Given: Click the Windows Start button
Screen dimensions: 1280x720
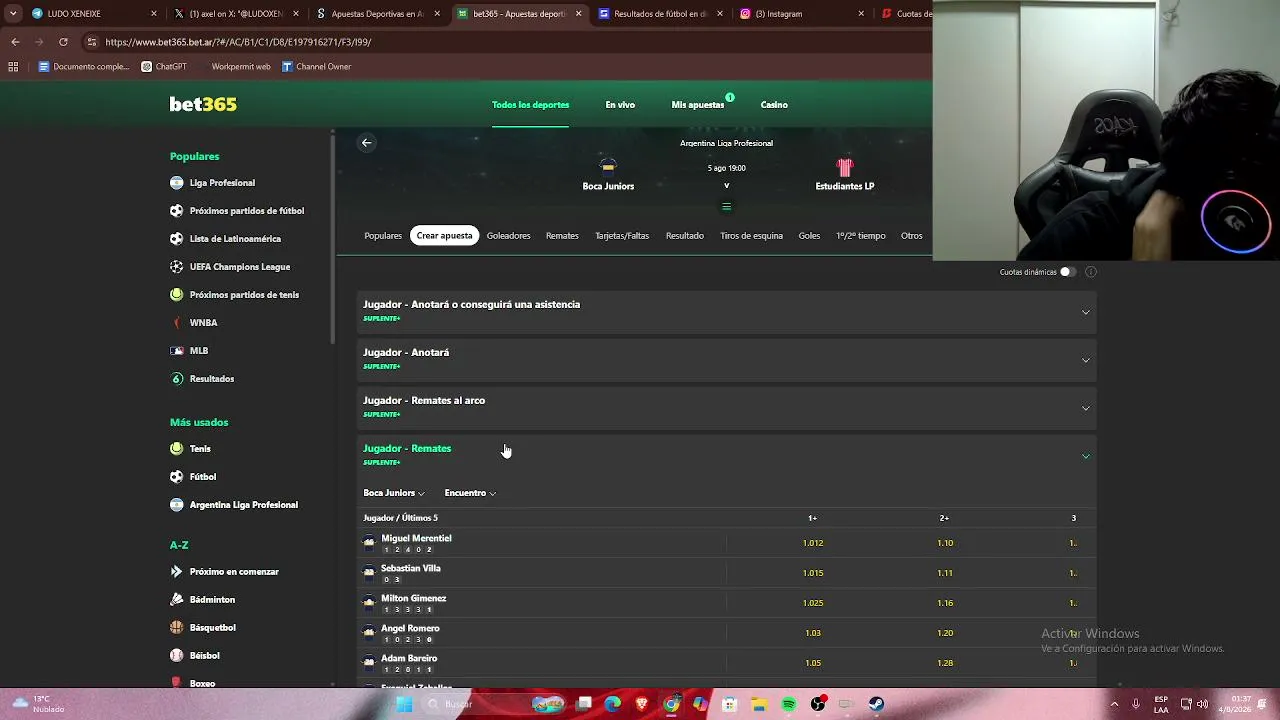Looking at the screenshot, I should point(404,704).
